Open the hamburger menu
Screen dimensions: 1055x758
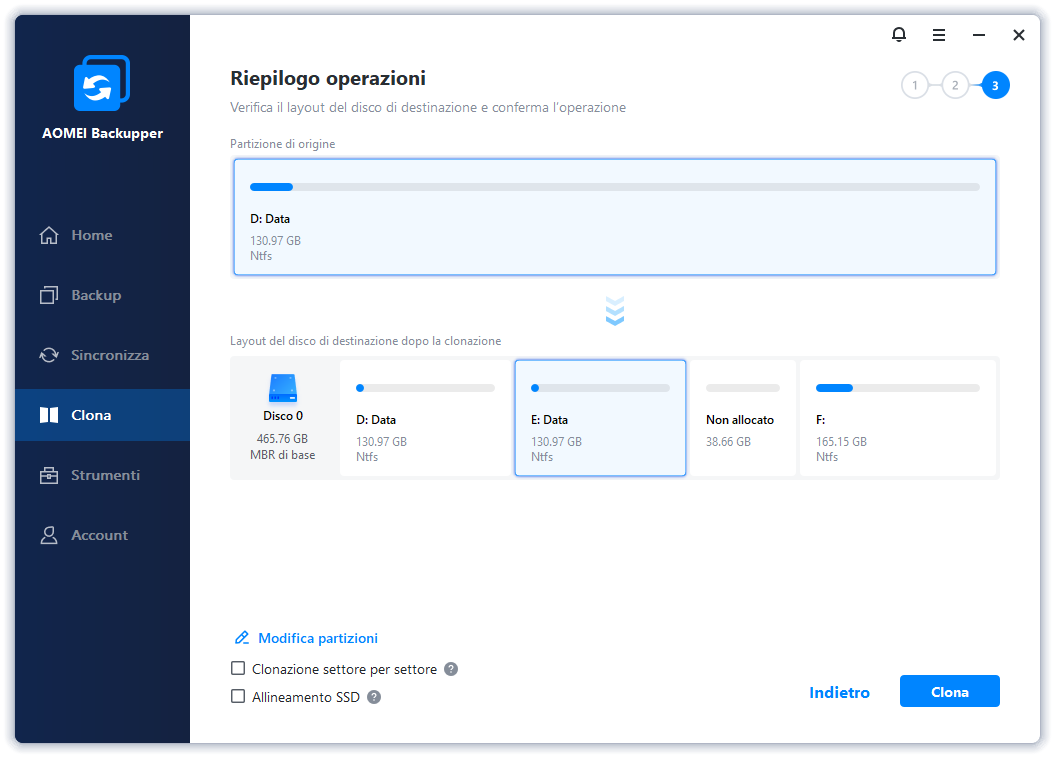[x=939, y=35]
